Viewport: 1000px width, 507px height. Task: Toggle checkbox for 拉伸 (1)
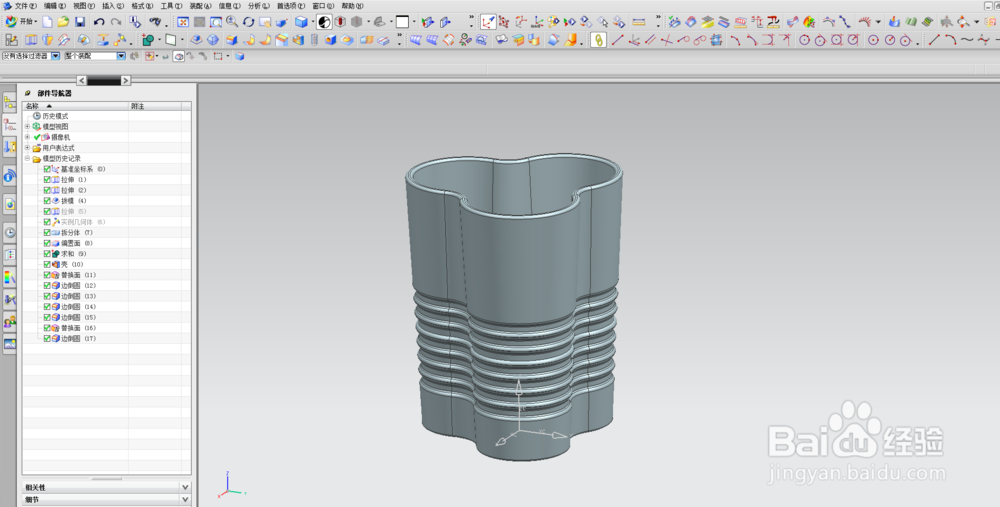(x=47, y=180)
